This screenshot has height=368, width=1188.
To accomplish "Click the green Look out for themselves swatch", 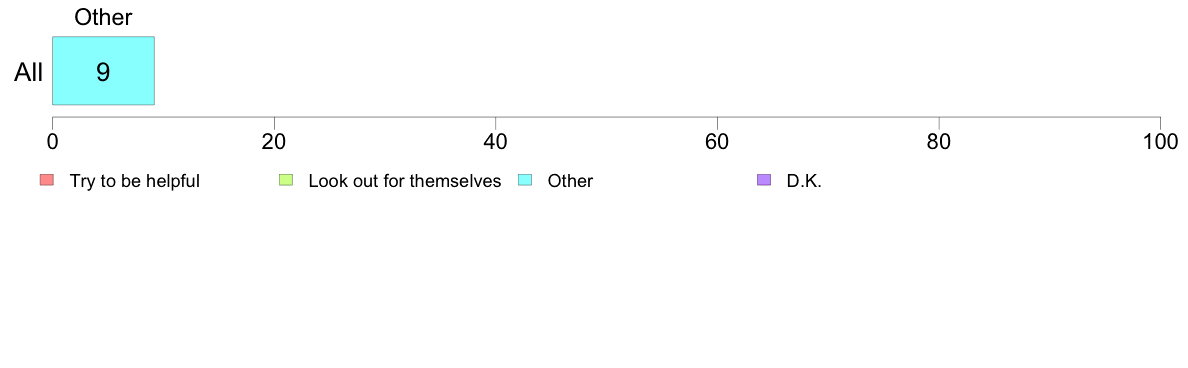I will pos(286,180).
